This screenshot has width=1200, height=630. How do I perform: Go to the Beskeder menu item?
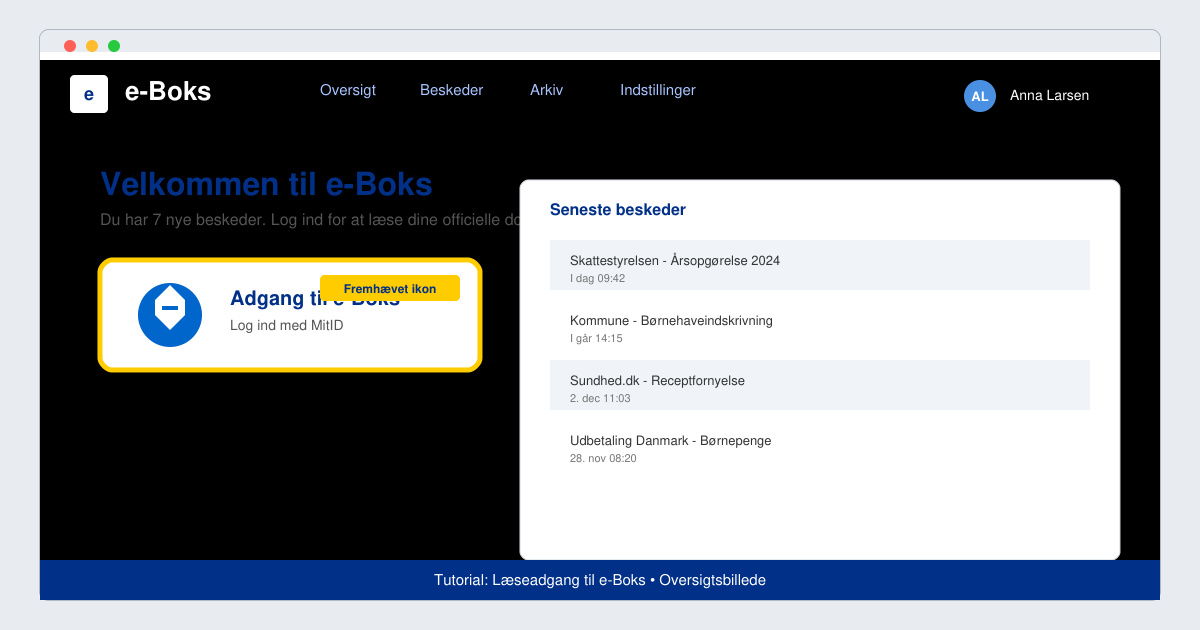click(451, 90)
